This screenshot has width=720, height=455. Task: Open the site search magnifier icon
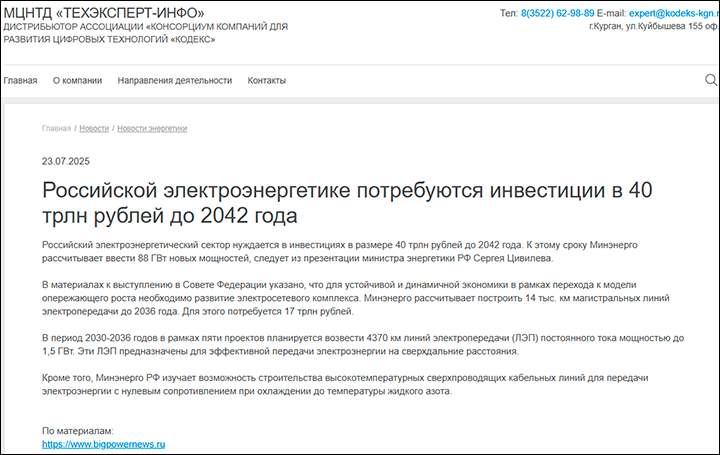click(x=710, y=79)
